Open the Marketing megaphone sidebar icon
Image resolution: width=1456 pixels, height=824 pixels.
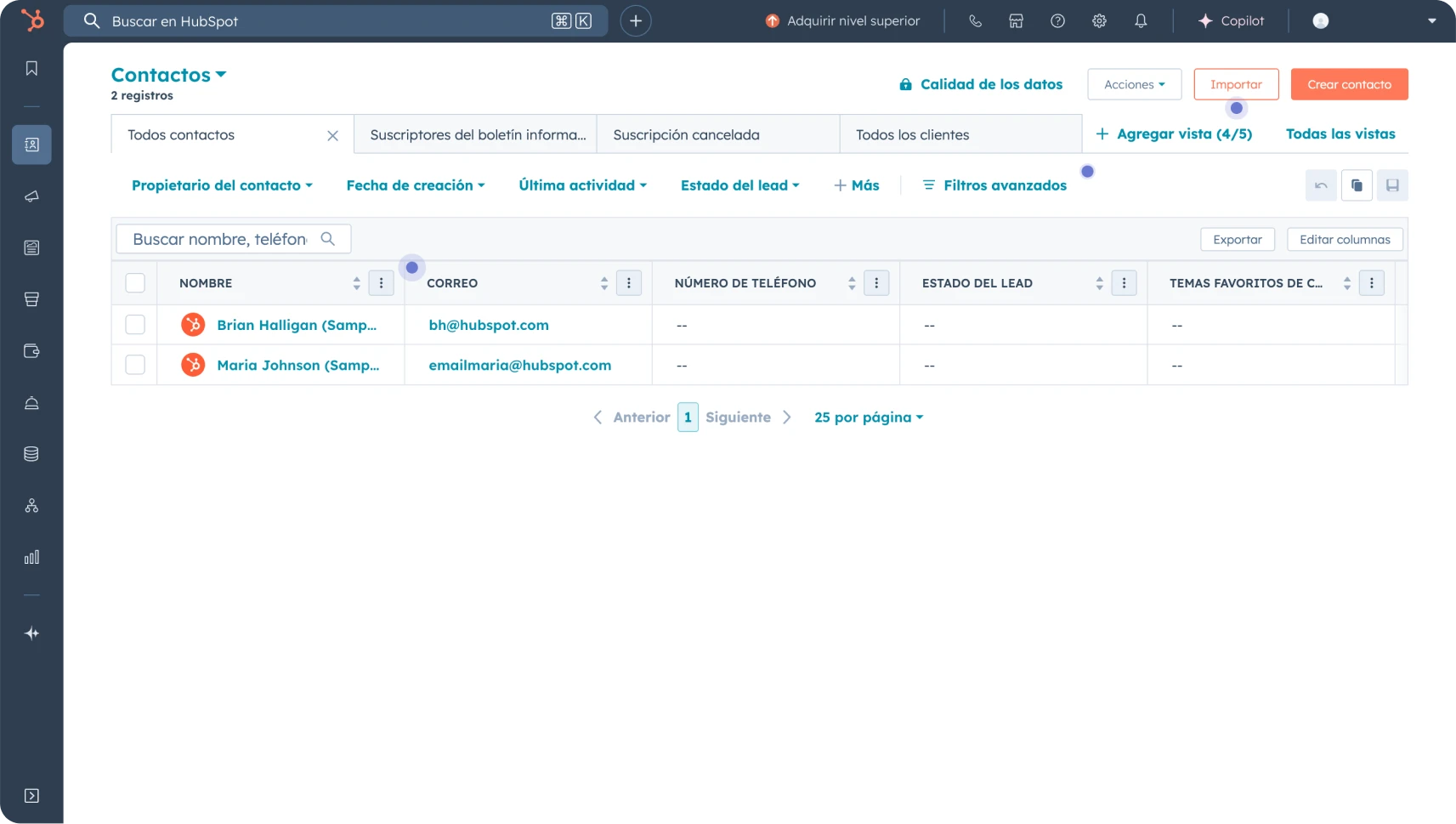(x=31, y=196)
